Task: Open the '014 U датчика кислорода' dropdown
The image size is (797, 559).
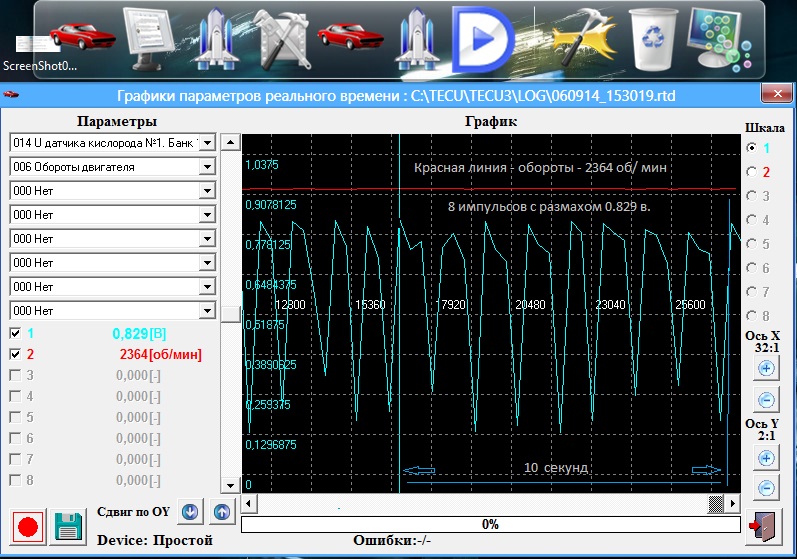Action: [x=207, y=143]
